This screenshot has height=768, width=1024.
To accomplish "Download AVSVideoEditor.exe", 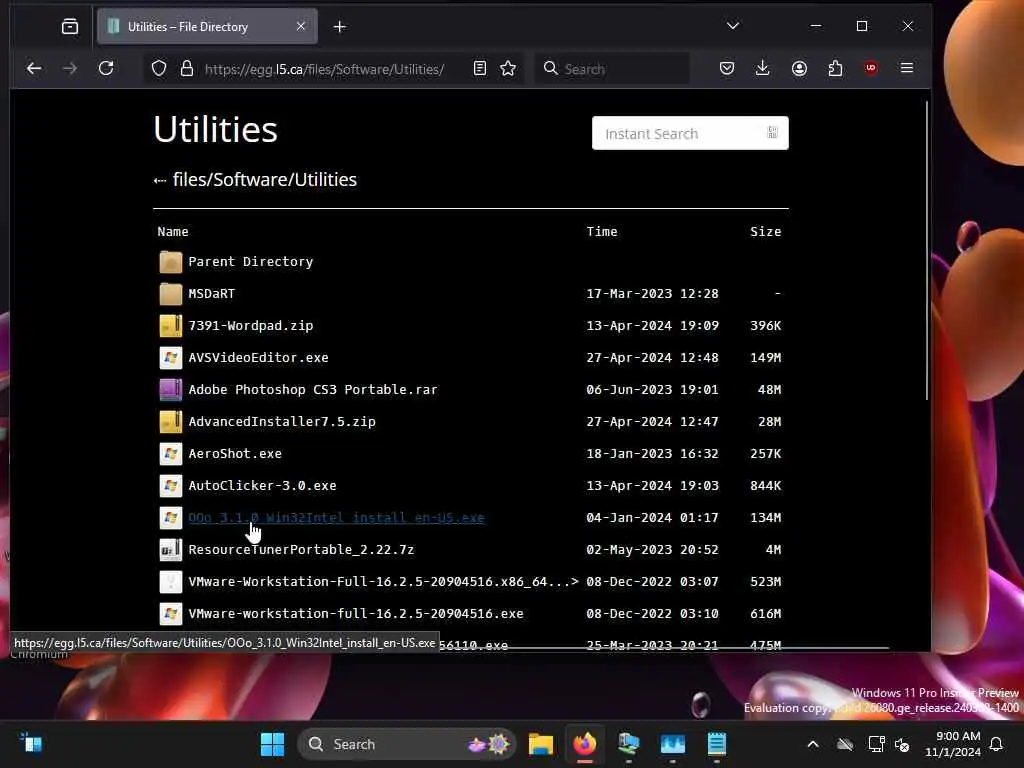I will click(259, 358).
